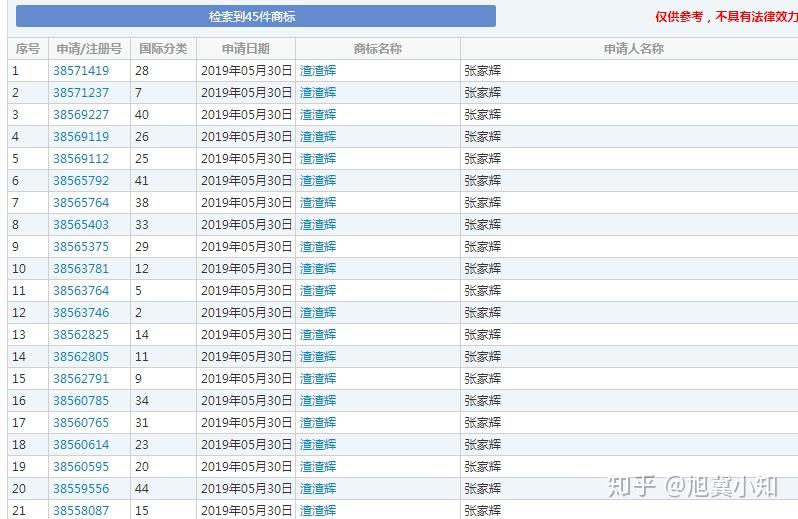
Task: Click 渣渣辉 trademark name in row 21
Action: [x=318, y=510]
